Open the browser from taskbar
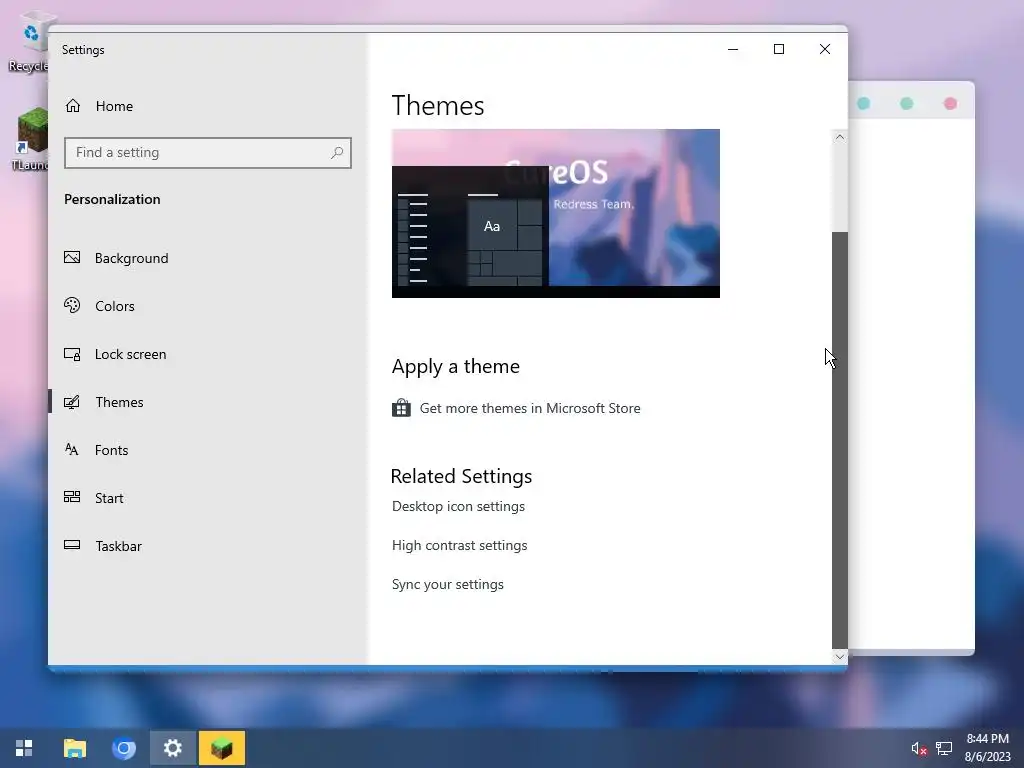This screenshot has height=768, width=1024. click(123, 748)
